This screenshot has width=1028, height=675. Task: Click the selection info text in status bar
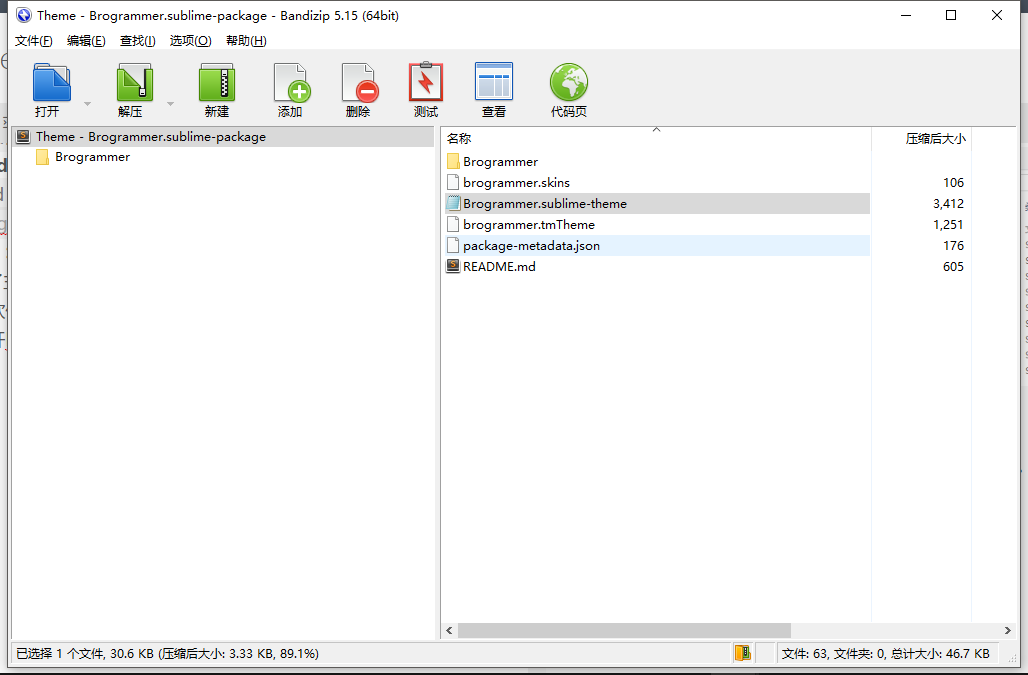click(x=167, y=653)
